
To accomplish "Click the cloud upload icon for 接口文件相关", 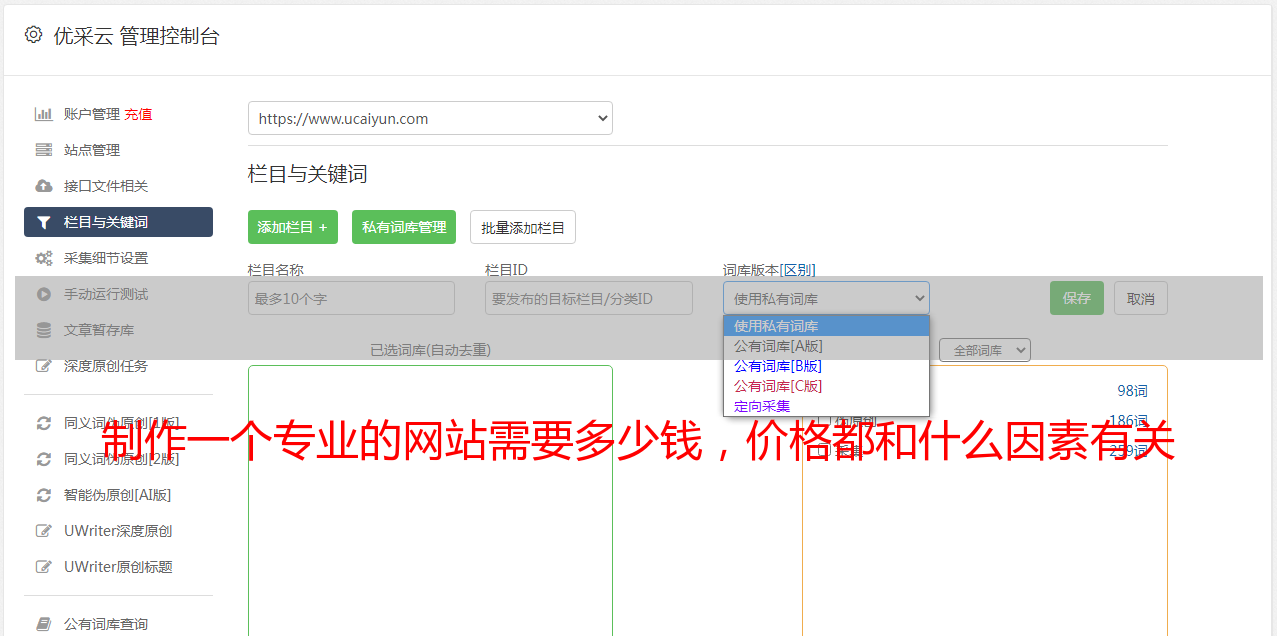I will click(x=43, y=186).
